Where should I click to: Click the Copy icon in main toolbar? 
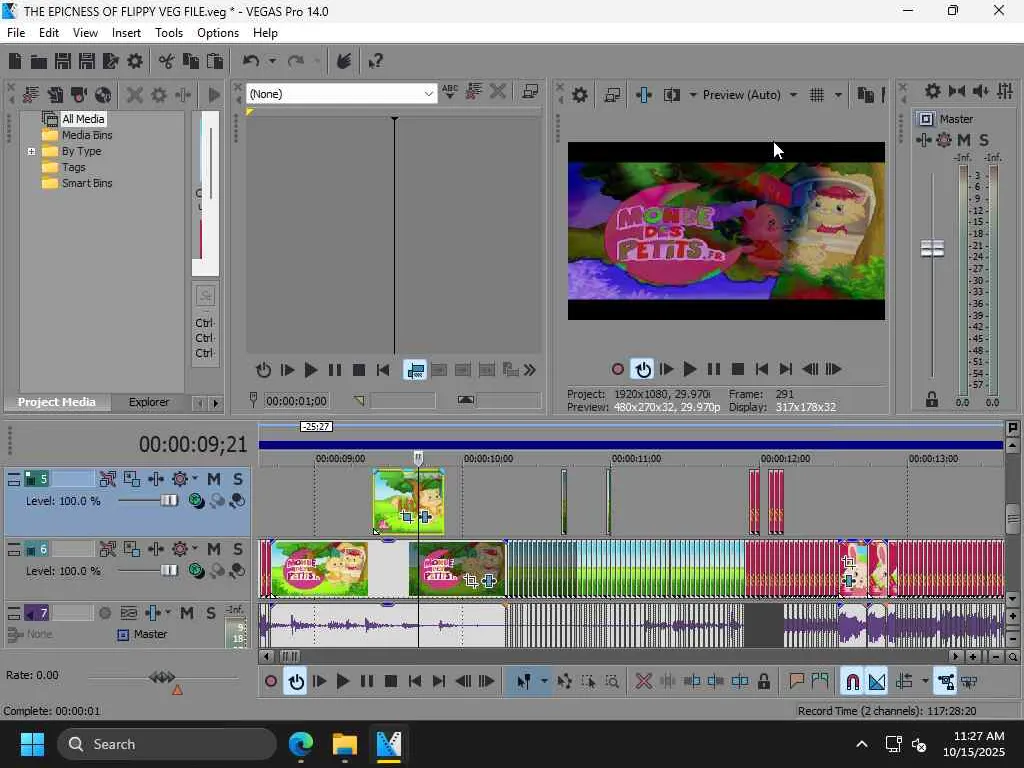coord(191,61)
